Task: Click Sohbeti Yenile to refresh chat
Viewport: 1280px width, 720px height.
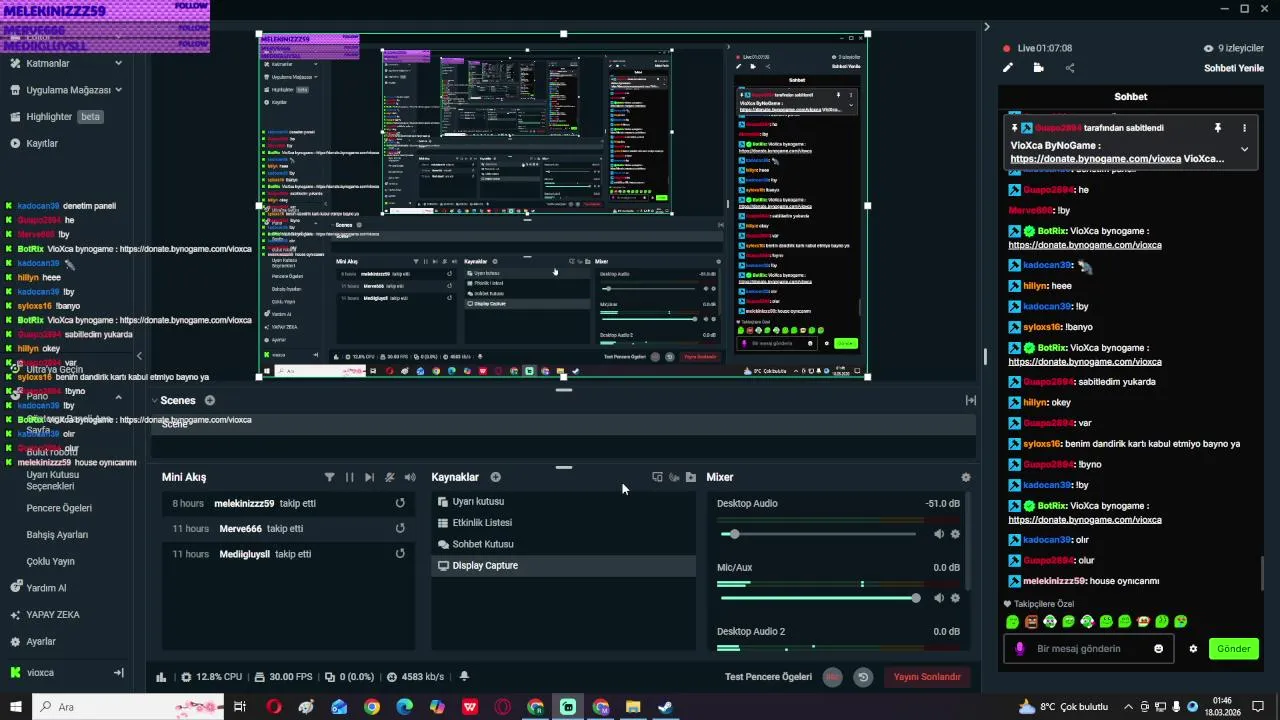Action: (x=1234, y=68)
